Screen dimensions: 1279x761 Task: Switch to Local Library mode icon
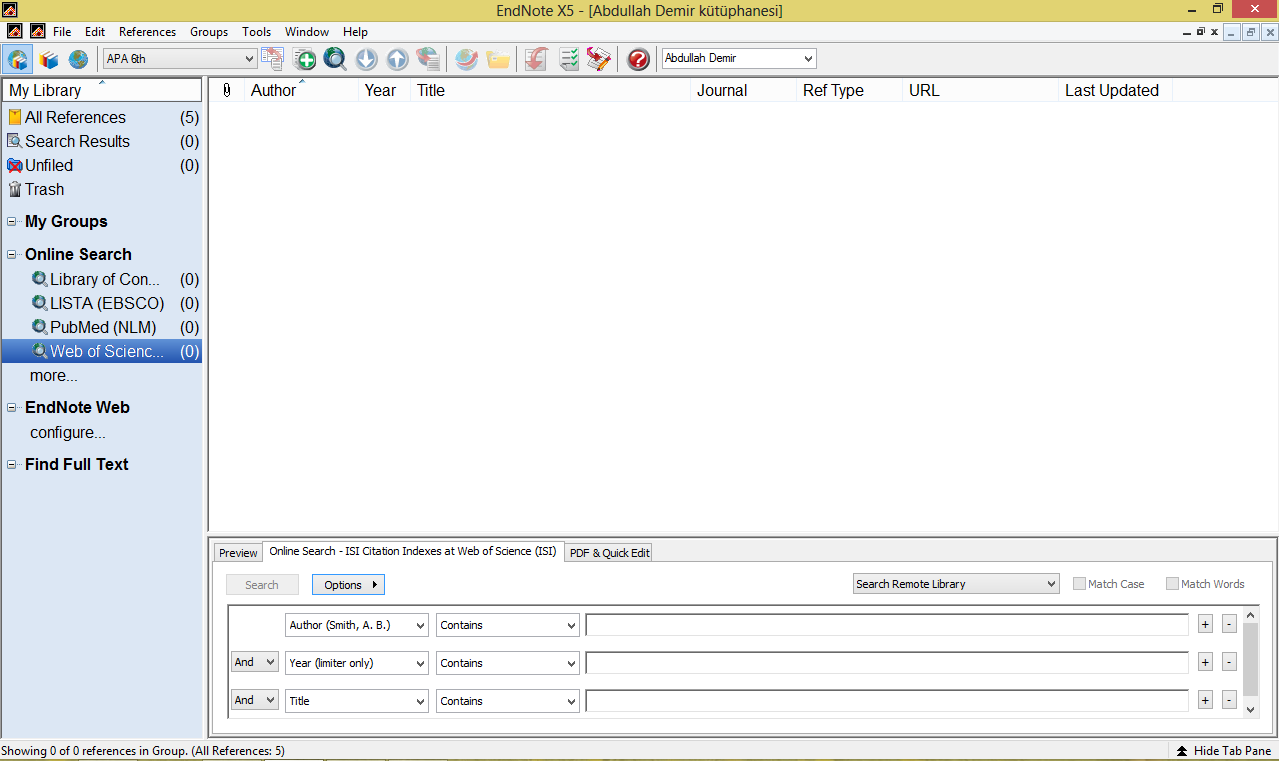point(49,59)
